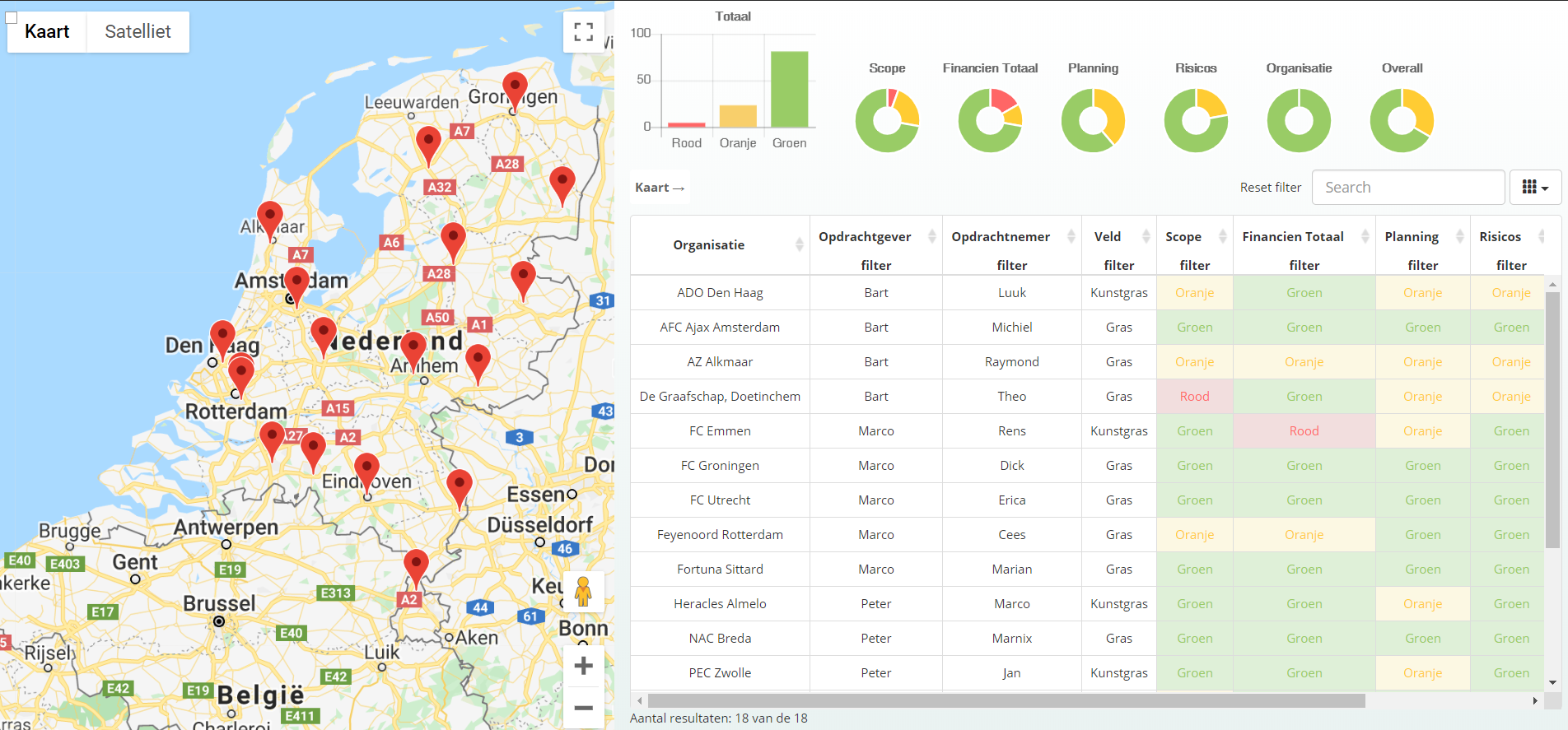1568x730 pixels.
Task: Open the Scope column filter
Action: pos(1194,265)
